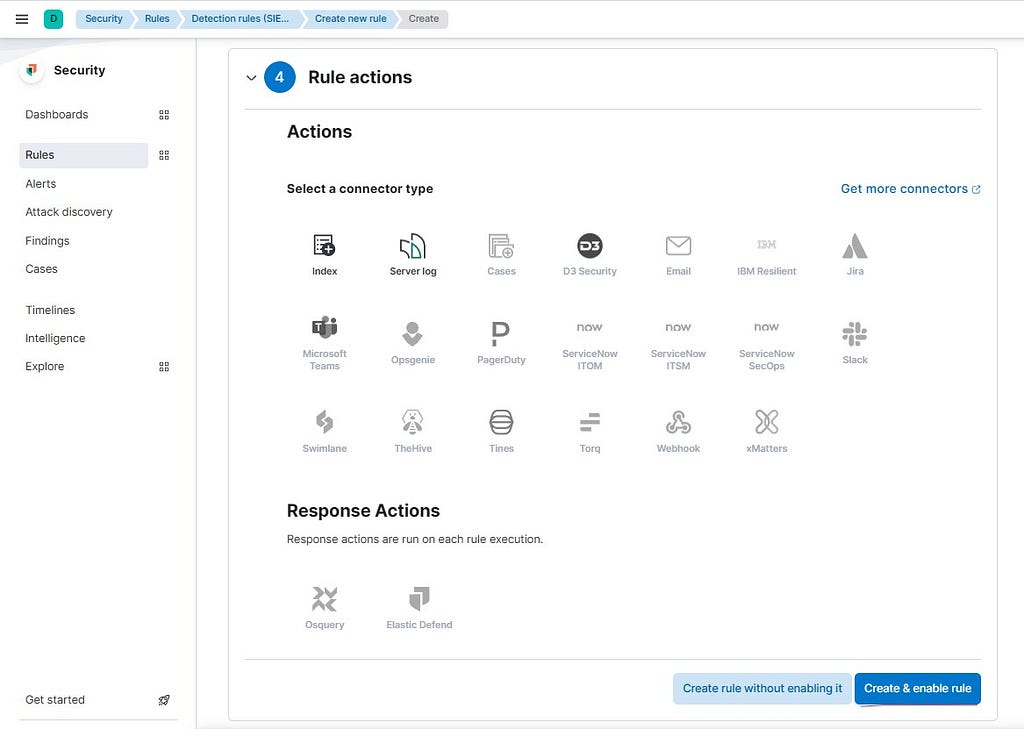Image resolution: width=1024 pixels, height=729 pixels.
Task: Select the Index connector
Action: pos(325,255)
